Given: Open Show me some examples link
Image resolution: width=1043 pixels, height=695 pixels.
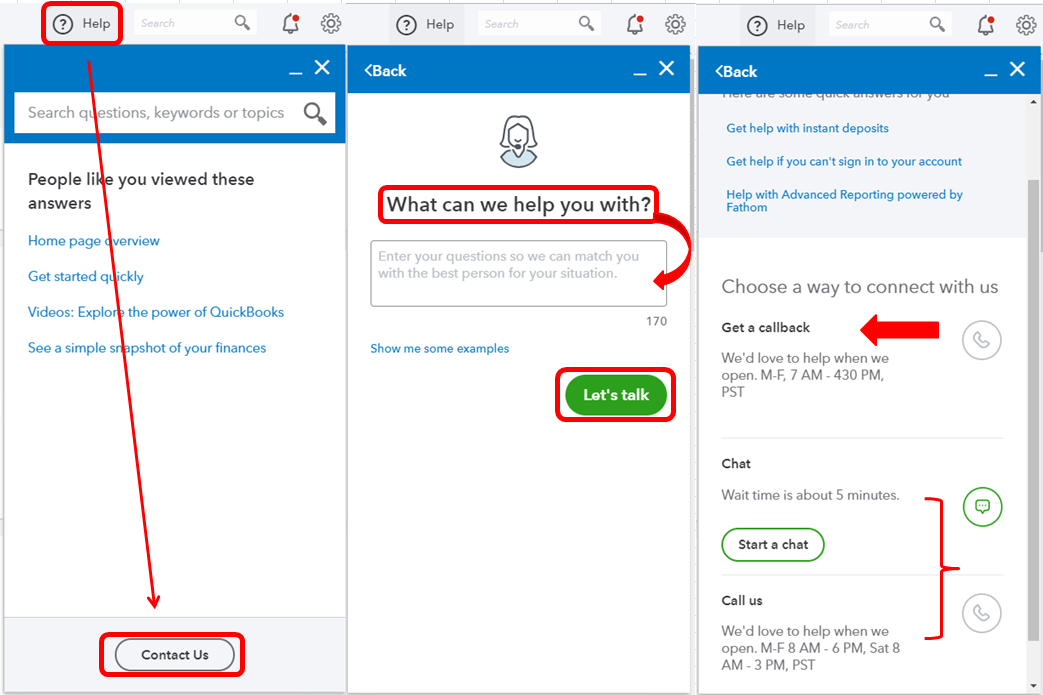Looking at the screenshot, I should point(440,348).
